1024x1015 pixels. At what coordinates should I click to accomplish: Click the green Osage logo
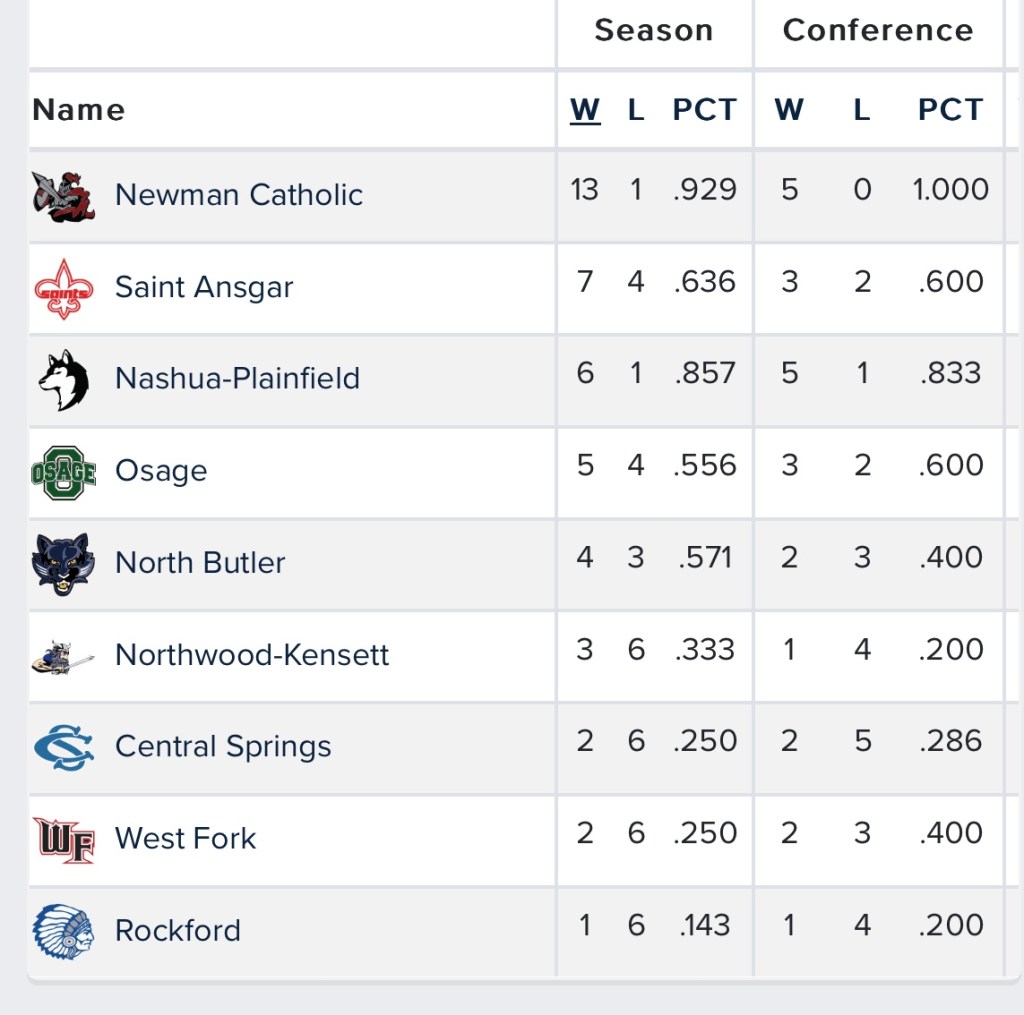click(63, 471)
